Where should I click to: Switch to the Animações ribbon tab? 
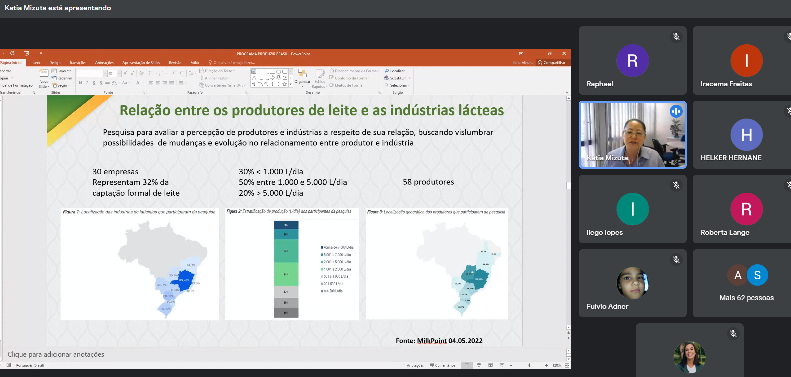point(104,63)
